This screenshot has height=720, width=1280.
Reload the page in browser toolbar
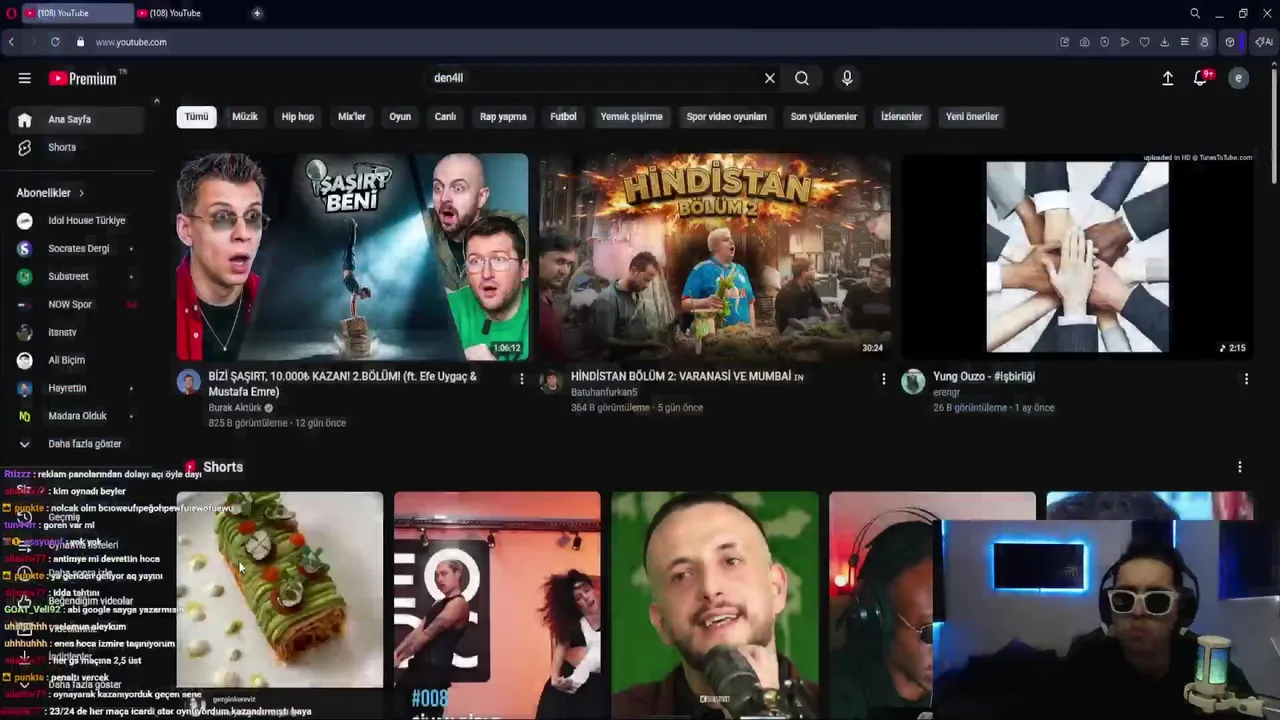tap(55, 42)
